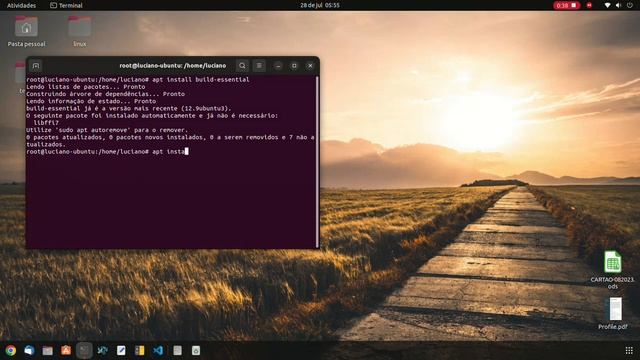This screenshot has width=640, height=360.
Task: Open the yellow notebook app in dock
Action: [140, 350]
